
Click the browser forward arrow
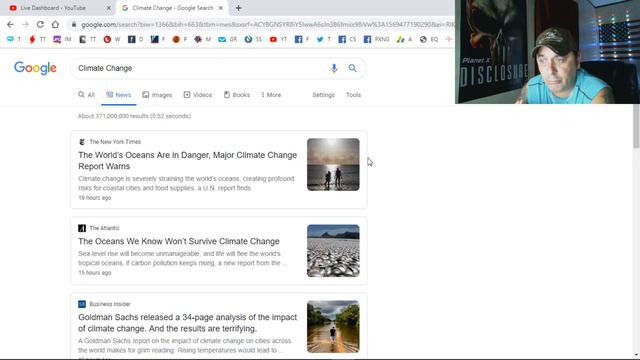[x=25, y=24]
